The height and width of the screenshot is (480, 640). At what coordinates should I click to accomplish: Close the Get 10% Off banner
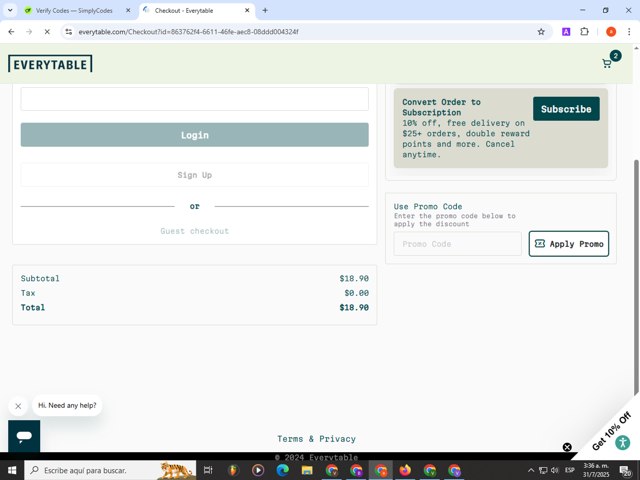pos(567,447)
